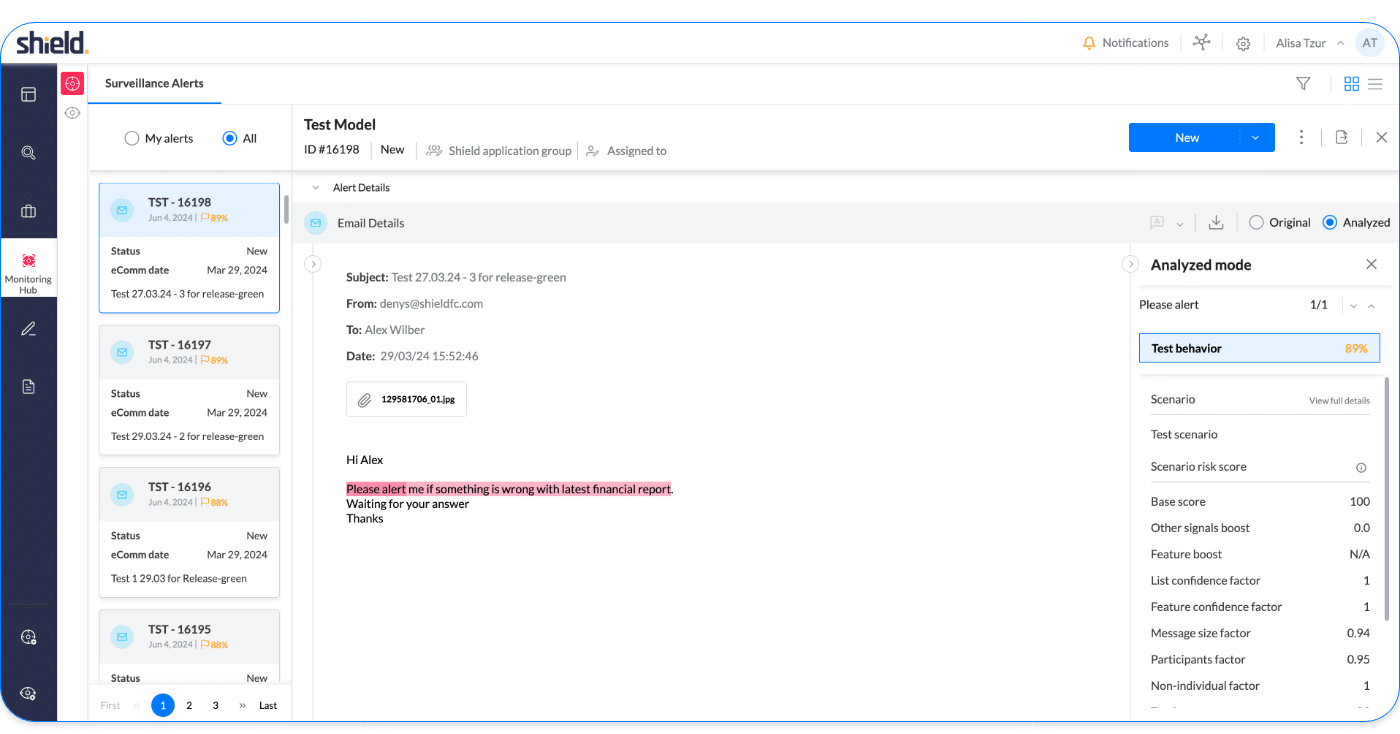1400x734 pixels.
Task: Click the search icon in left sidebar
Action: 28,153
